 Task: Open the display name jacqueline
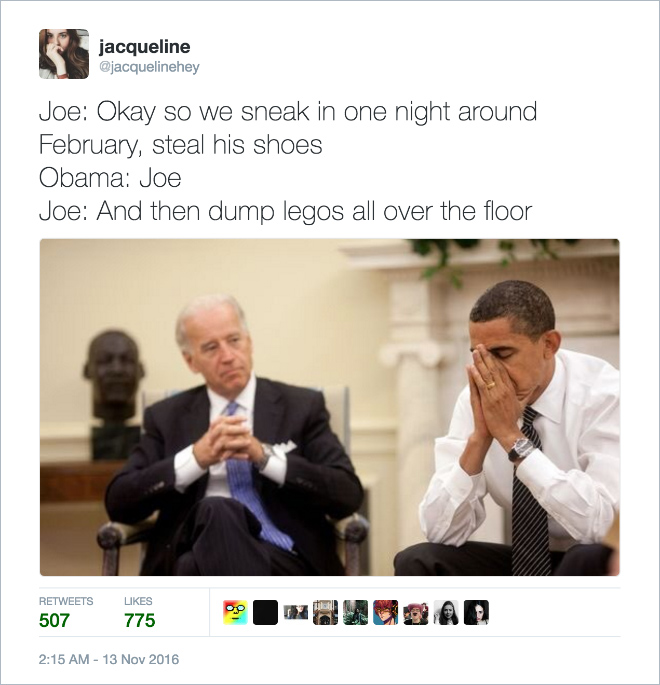(145, 47)
